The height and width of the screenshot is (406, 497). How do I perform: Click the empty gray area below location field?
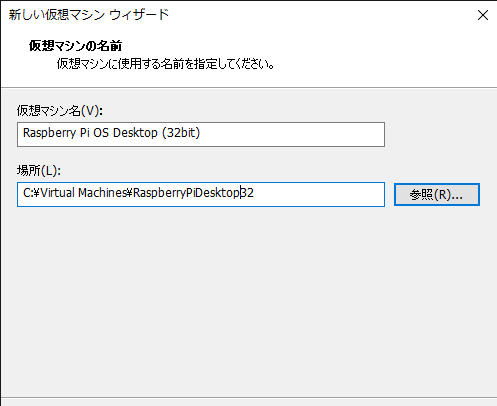pos(248,300)
